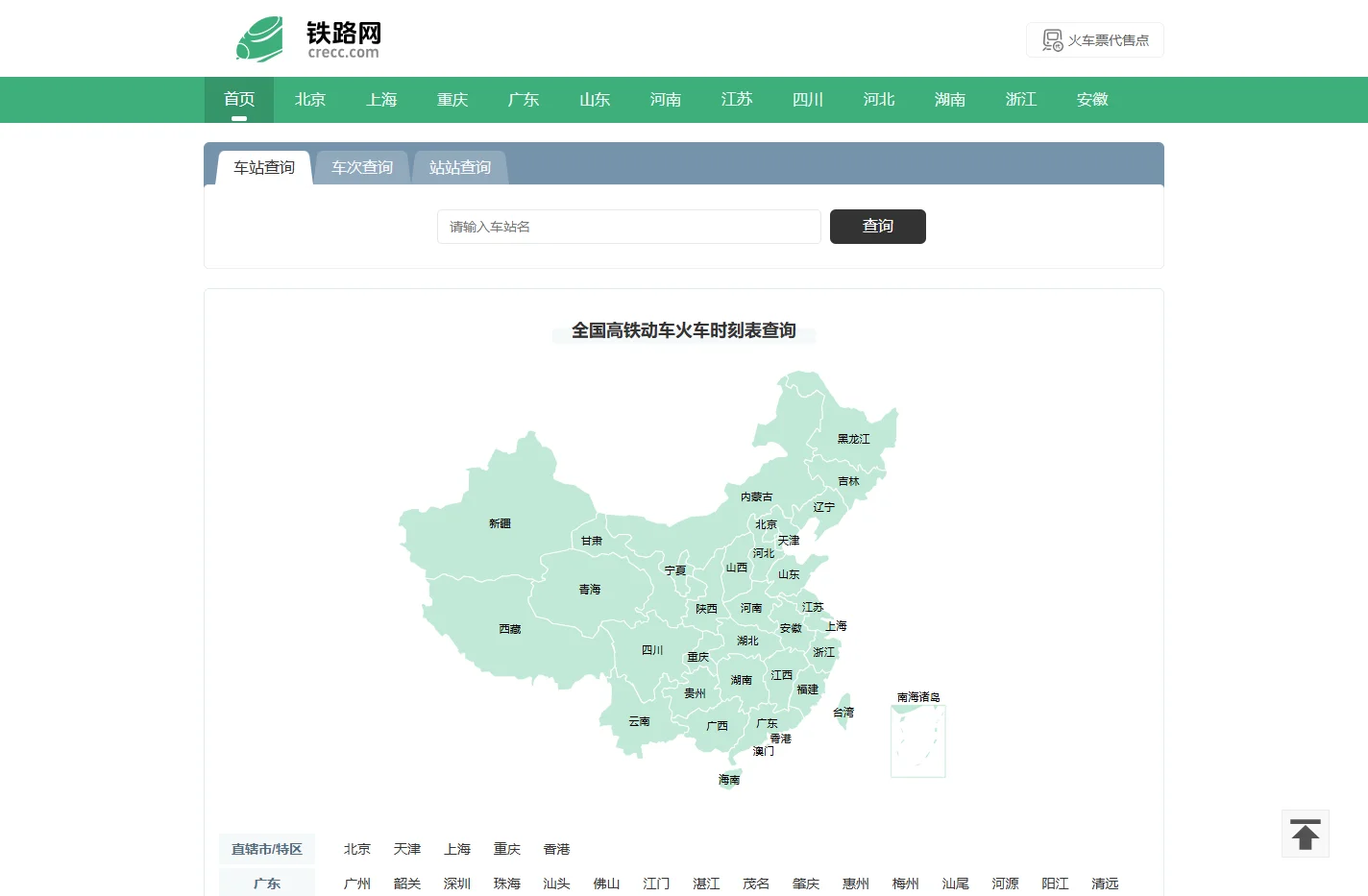
Task: Switch to the 站站查询 tab
Action: pyautogui.click(x=460, y=168)
